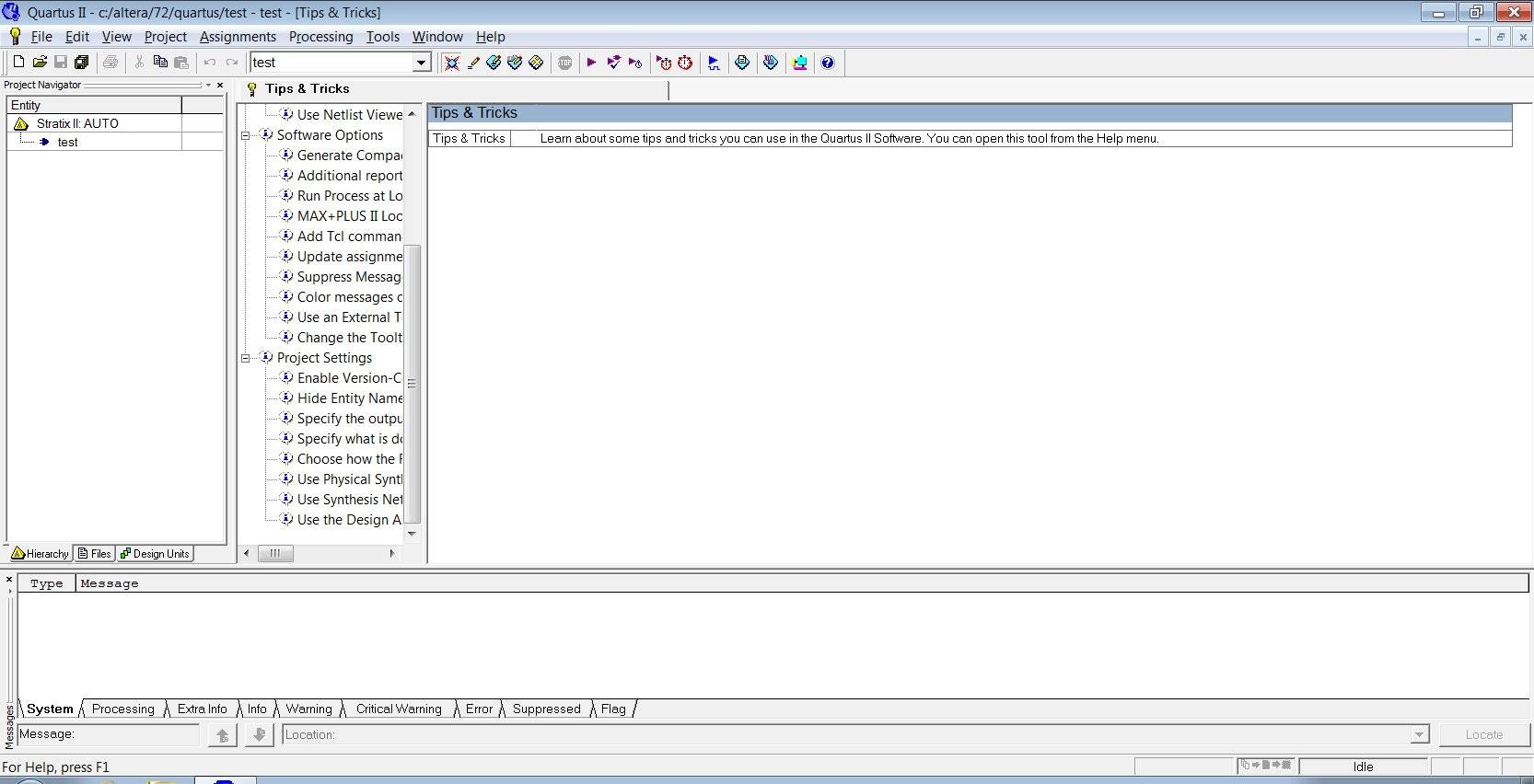Open the View menu
Image resolution: width=1534 pixels, height=784 pixels.
(x=117, y=37)
